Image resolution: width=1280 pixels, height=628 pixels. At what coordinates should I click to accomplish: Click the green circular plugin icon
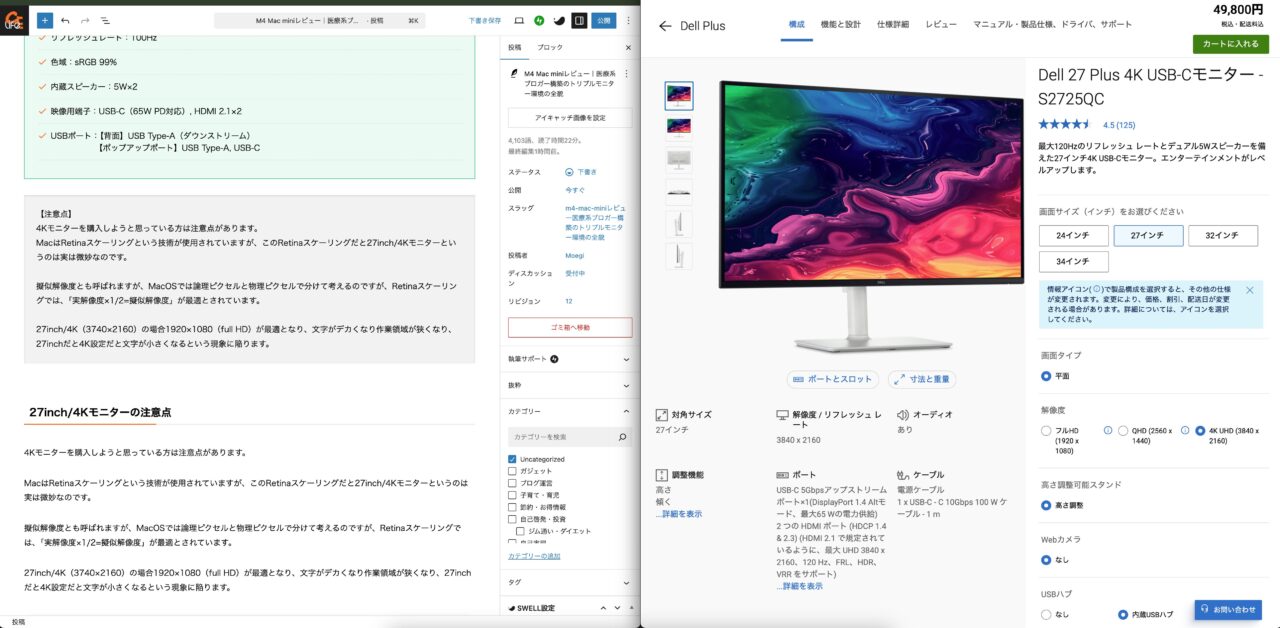540,20
